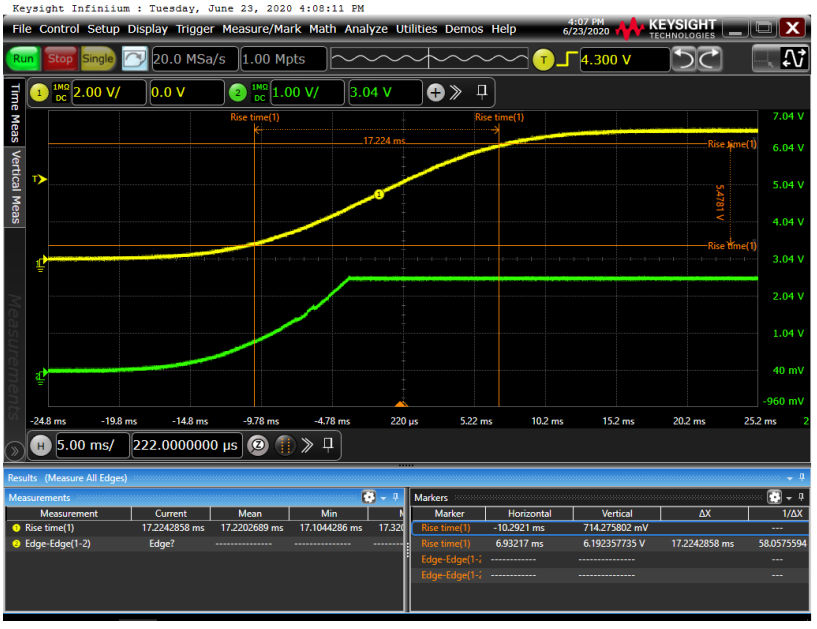The width and height of the screenshot is (817, 629).
Task: Click the undo arrow icon
Action: pyautogui.click(x=685, y=59)
